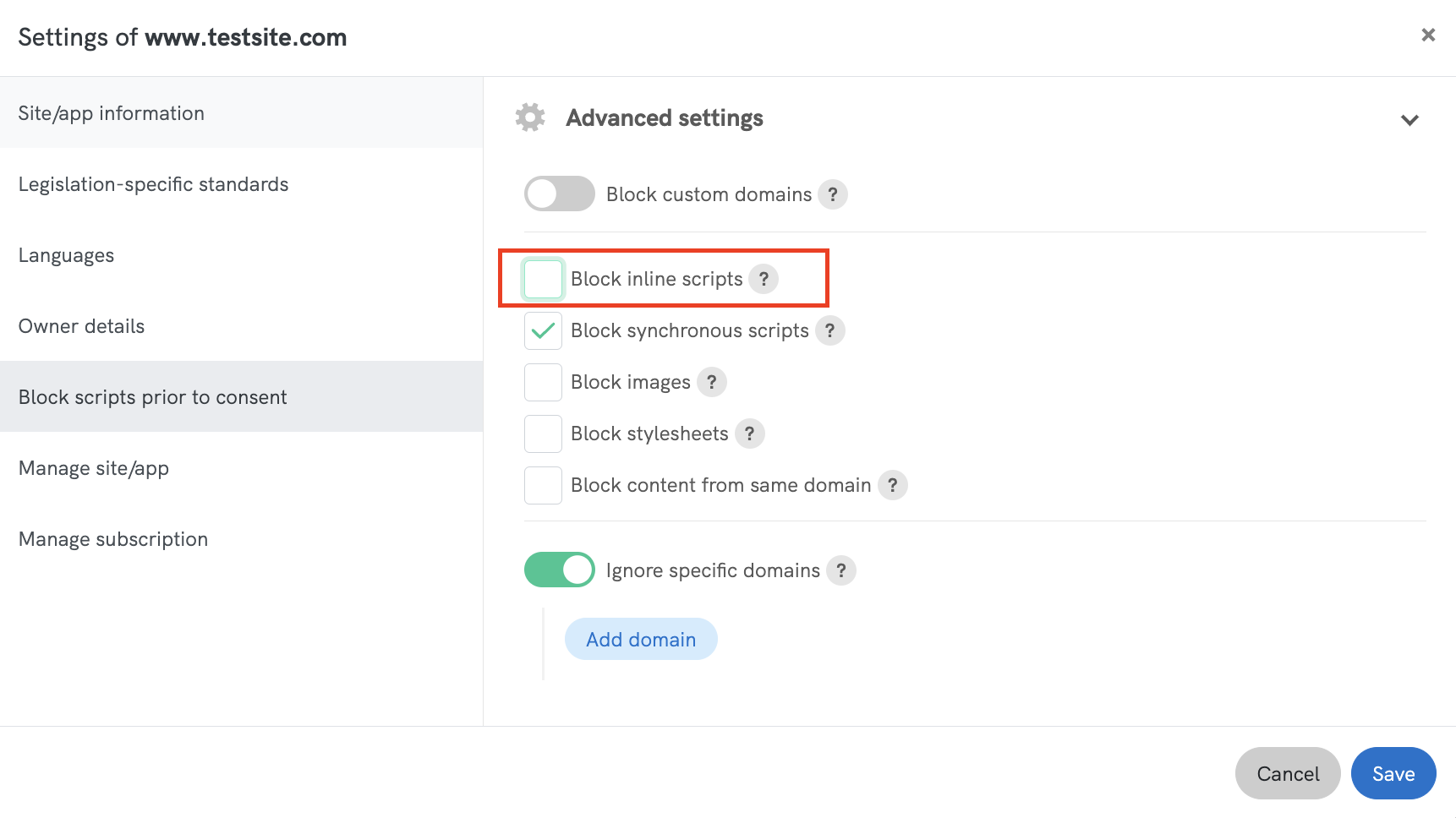Collapse Advanced settings using the chevron
The width and height of the screenshot is (1456, 818).
(x=1409, y=120)
